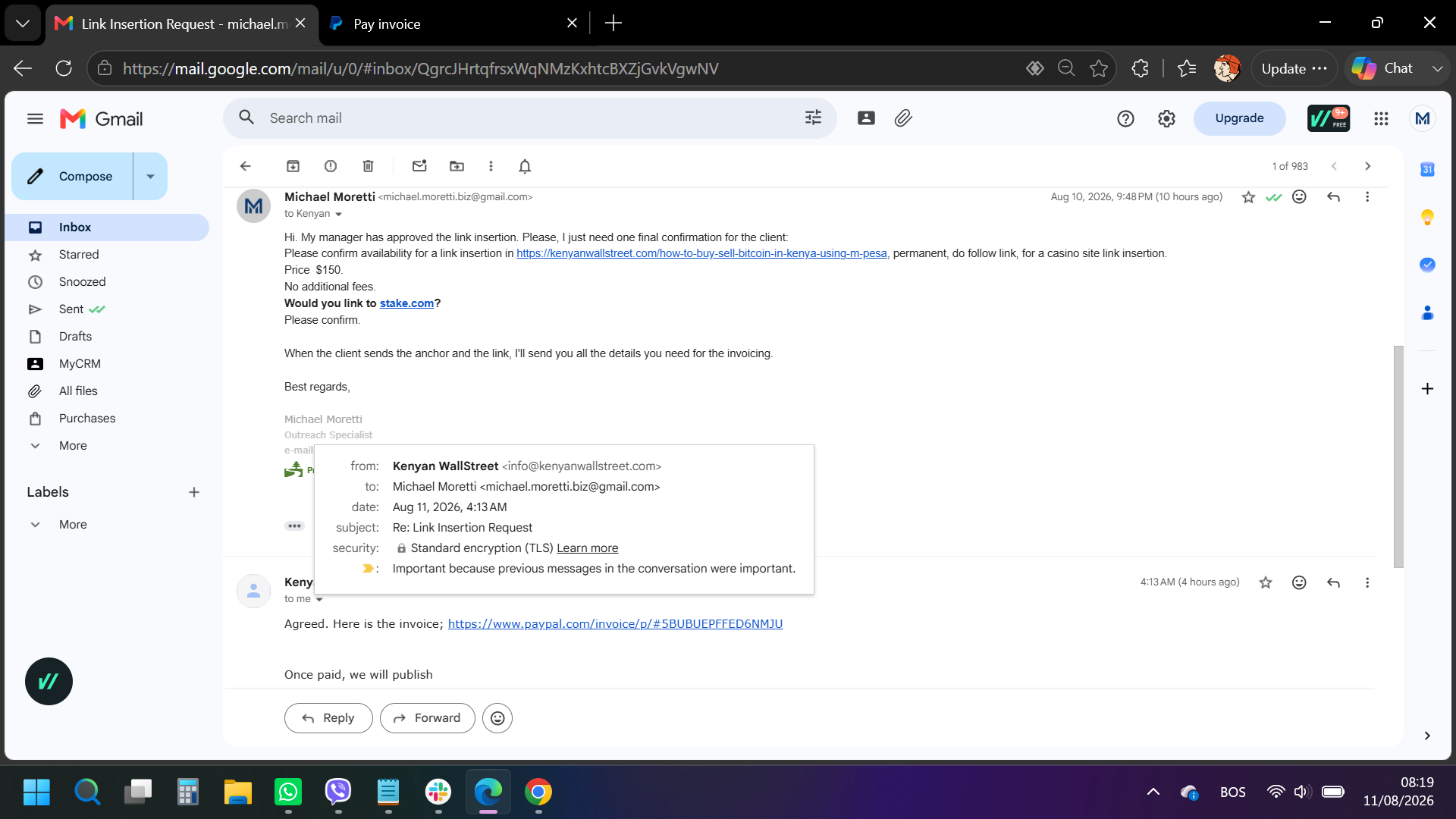
Task: Open Google apps grid
Action: 1381,118
